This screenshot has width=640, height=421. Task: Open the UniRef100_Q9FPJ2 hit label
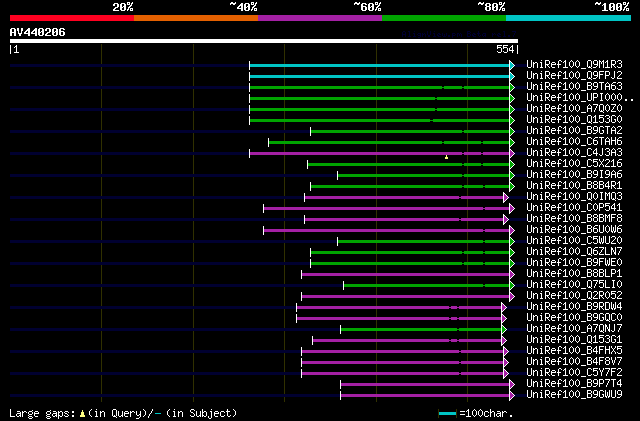(x=574, y=76)
